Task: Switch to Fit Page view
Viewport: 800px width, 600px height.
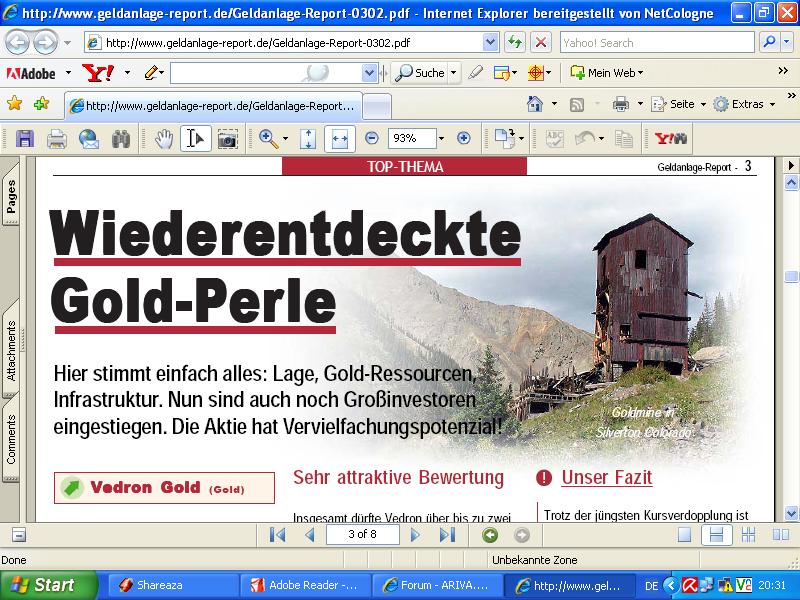Action: [308, 138]
